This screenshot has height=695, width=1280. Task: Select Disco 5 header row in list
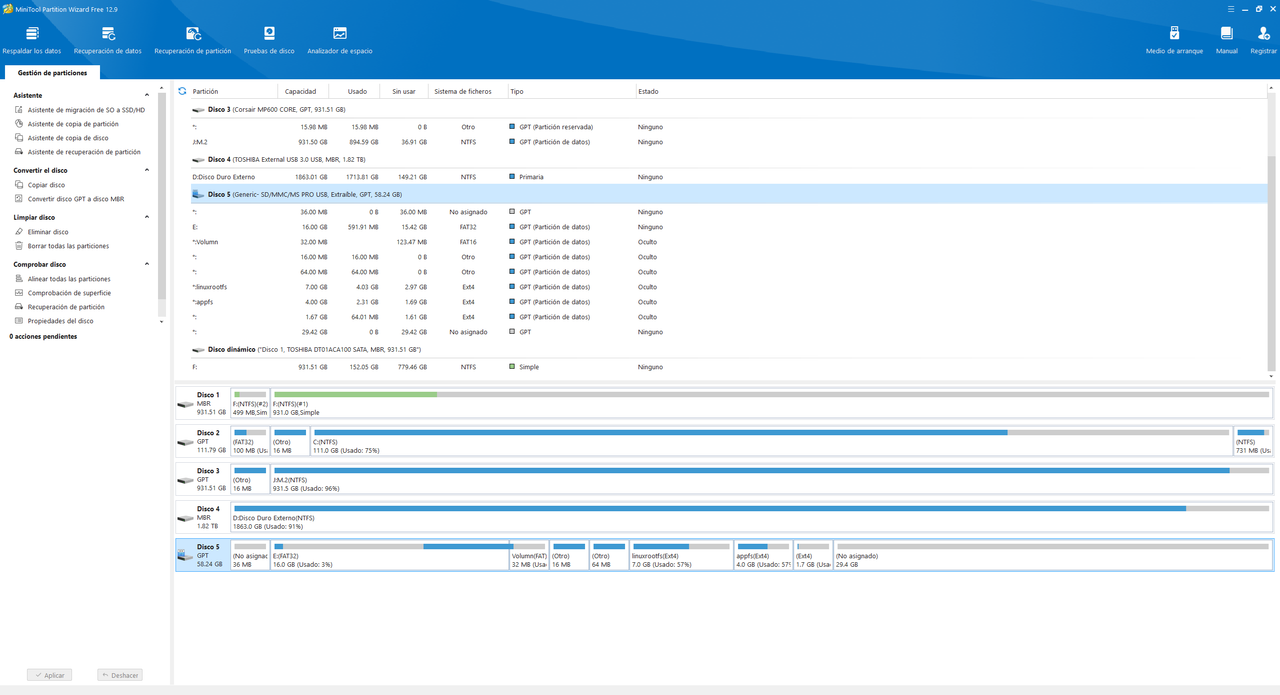point(728,194)
